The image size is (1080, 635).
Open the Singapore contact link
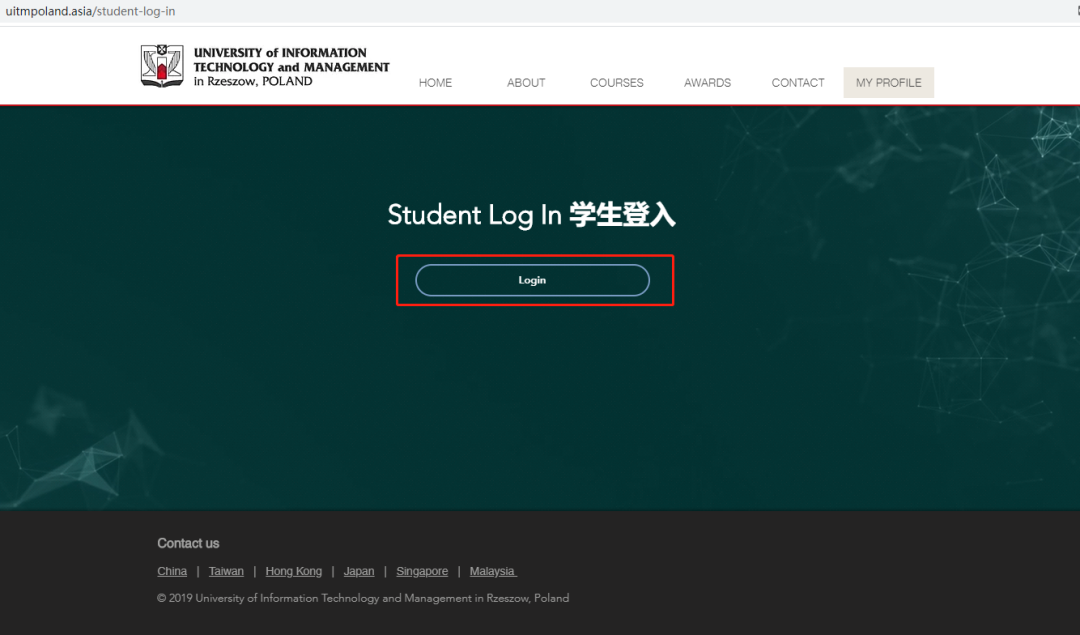pyautogui.click(x=422, y=571)
